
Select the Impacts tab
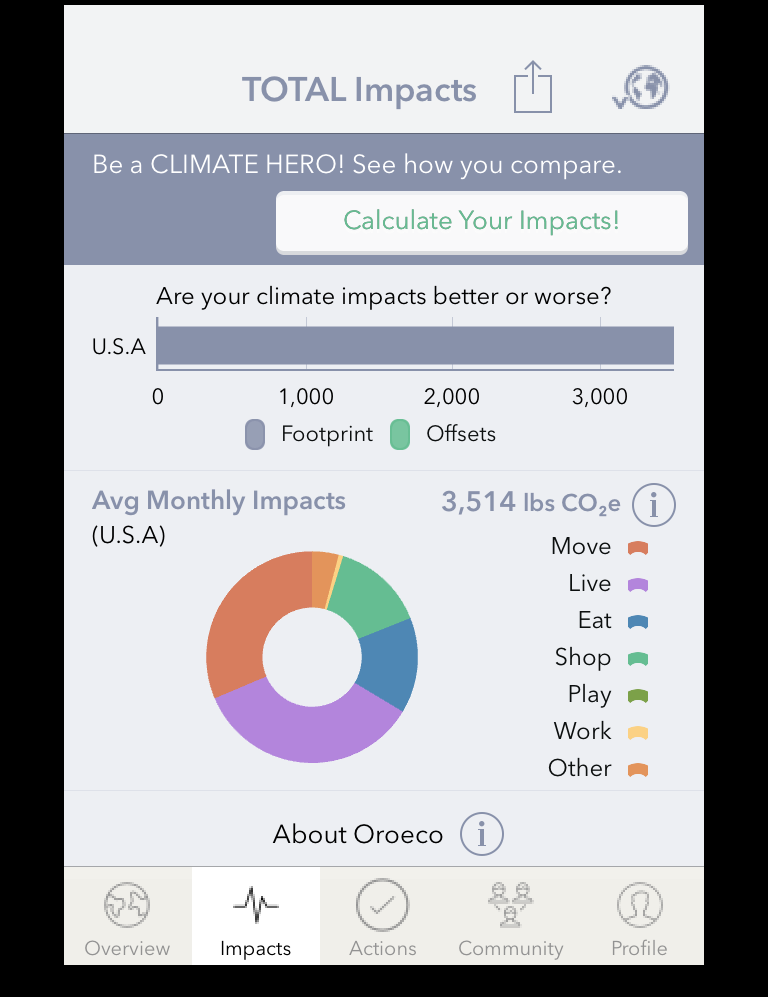pyautogui.click(x=256, y=917)
